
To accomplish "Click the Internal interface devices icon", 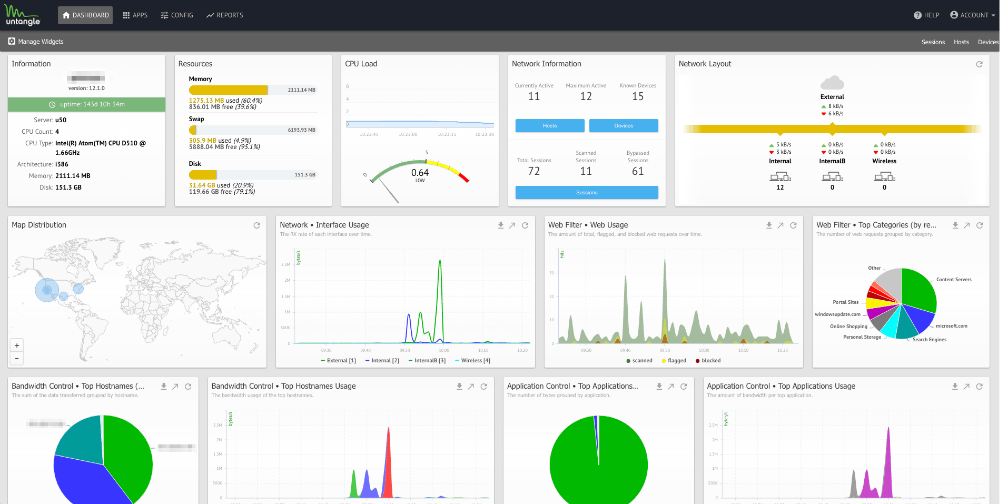I will [780, 177].
